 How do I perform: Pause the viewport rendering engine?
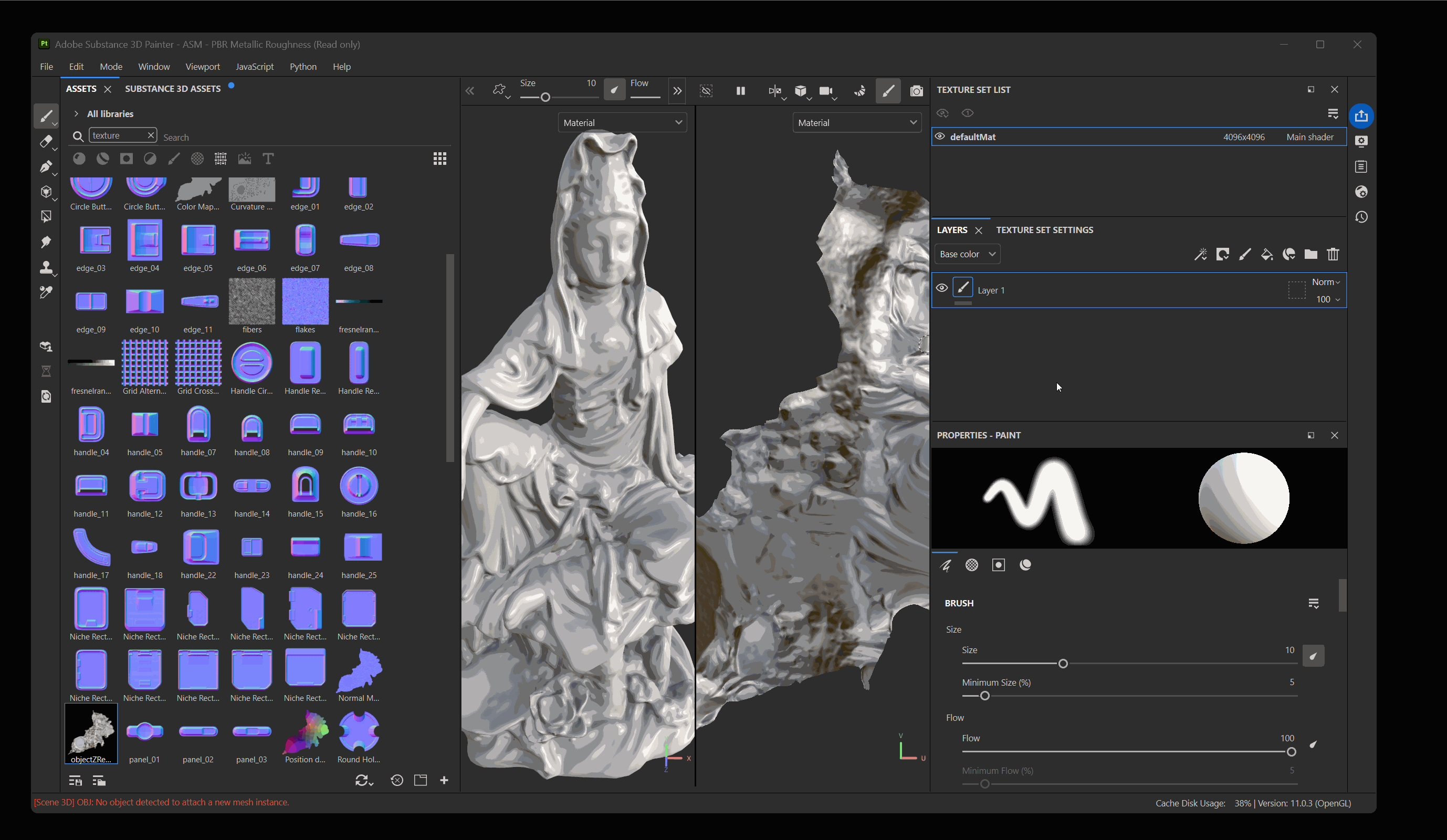[x=741, y=91]
